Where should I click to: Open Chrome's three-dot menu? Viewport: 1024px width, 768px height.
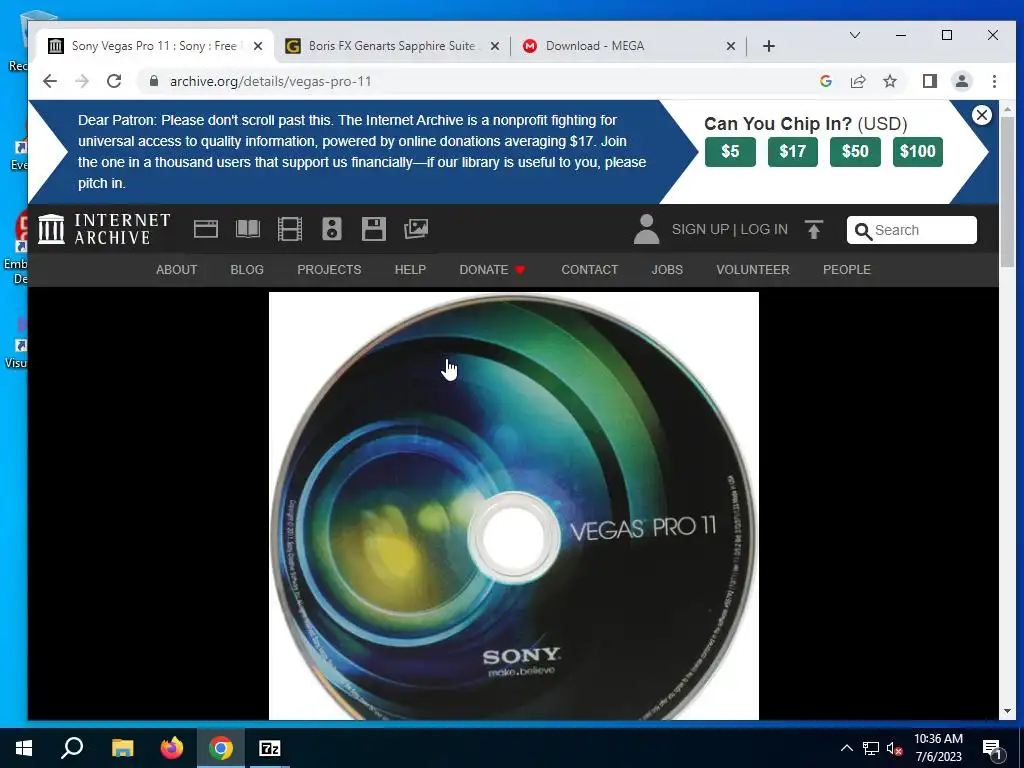[994, 81]
